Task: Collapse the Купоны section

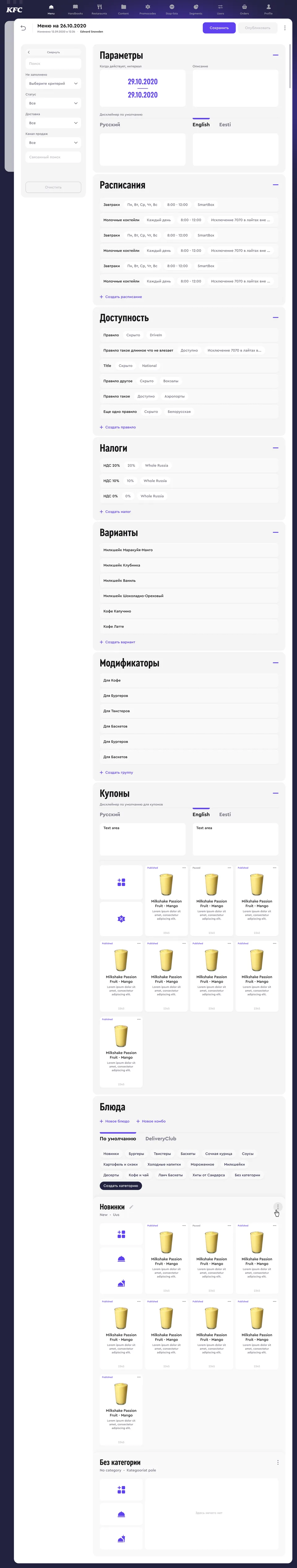Action: click(276, 793)
